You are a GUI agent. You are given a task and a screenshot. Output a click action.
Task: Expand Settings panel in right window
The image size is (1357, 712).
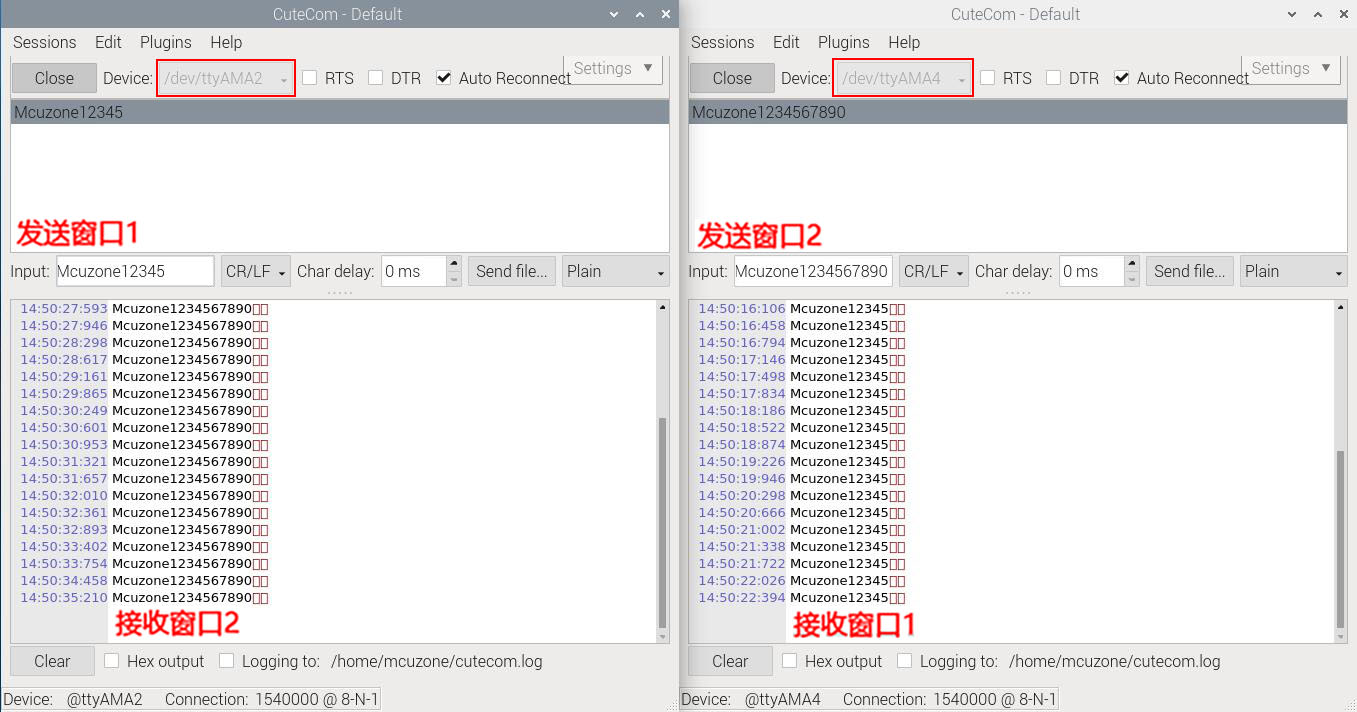pyautogui.click(x=1292, y=68)
